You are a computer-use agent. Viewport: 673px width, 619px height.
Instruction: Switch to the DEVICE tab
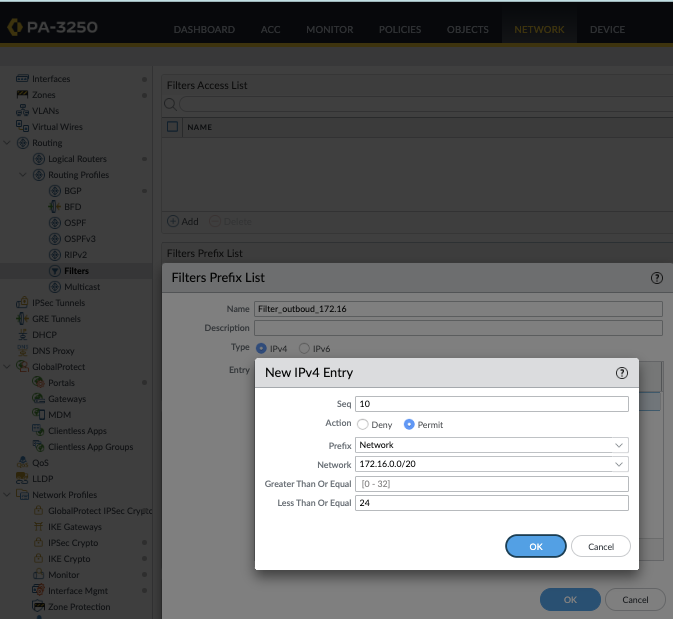point(607,30)
